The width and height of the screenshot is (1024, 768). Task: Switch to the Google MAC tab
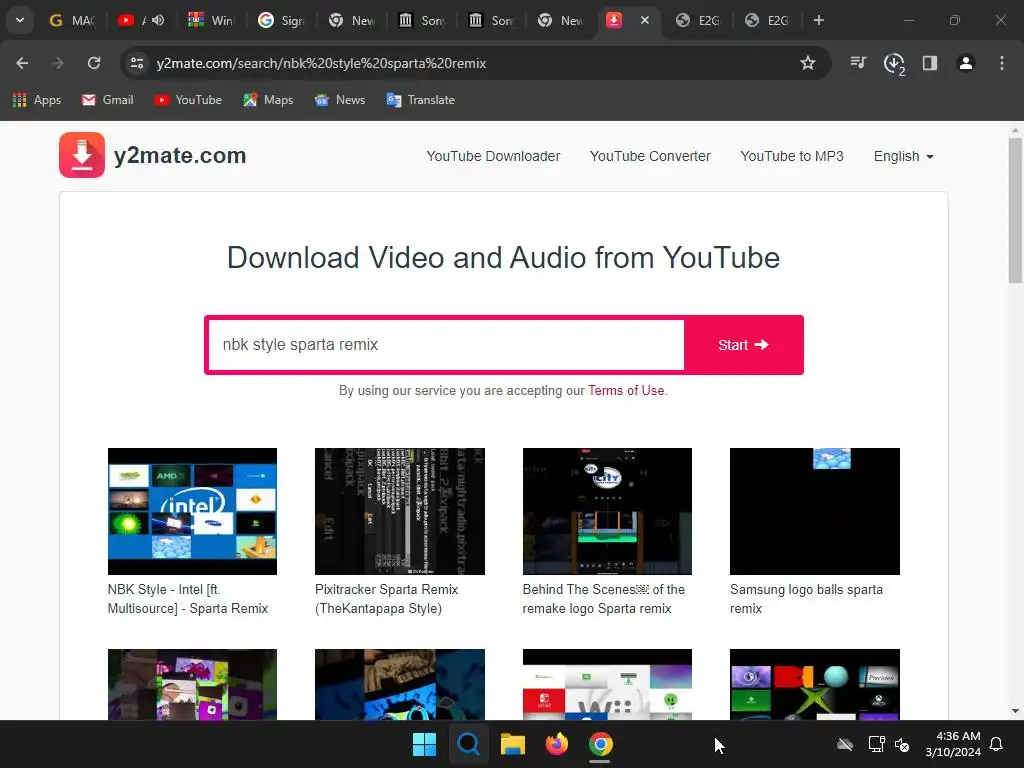tap(73, 20)
